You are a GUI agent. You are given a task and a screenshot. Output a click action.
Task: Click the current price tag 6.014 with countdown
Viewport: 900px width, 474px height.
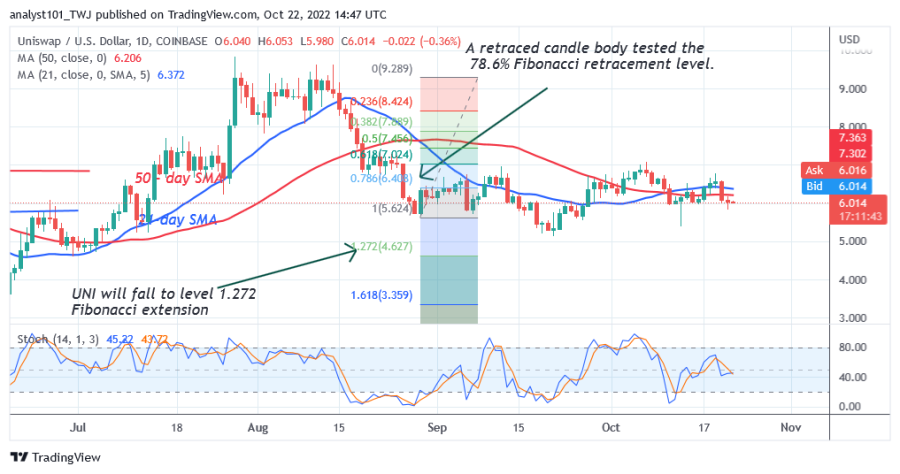(859, 209)
